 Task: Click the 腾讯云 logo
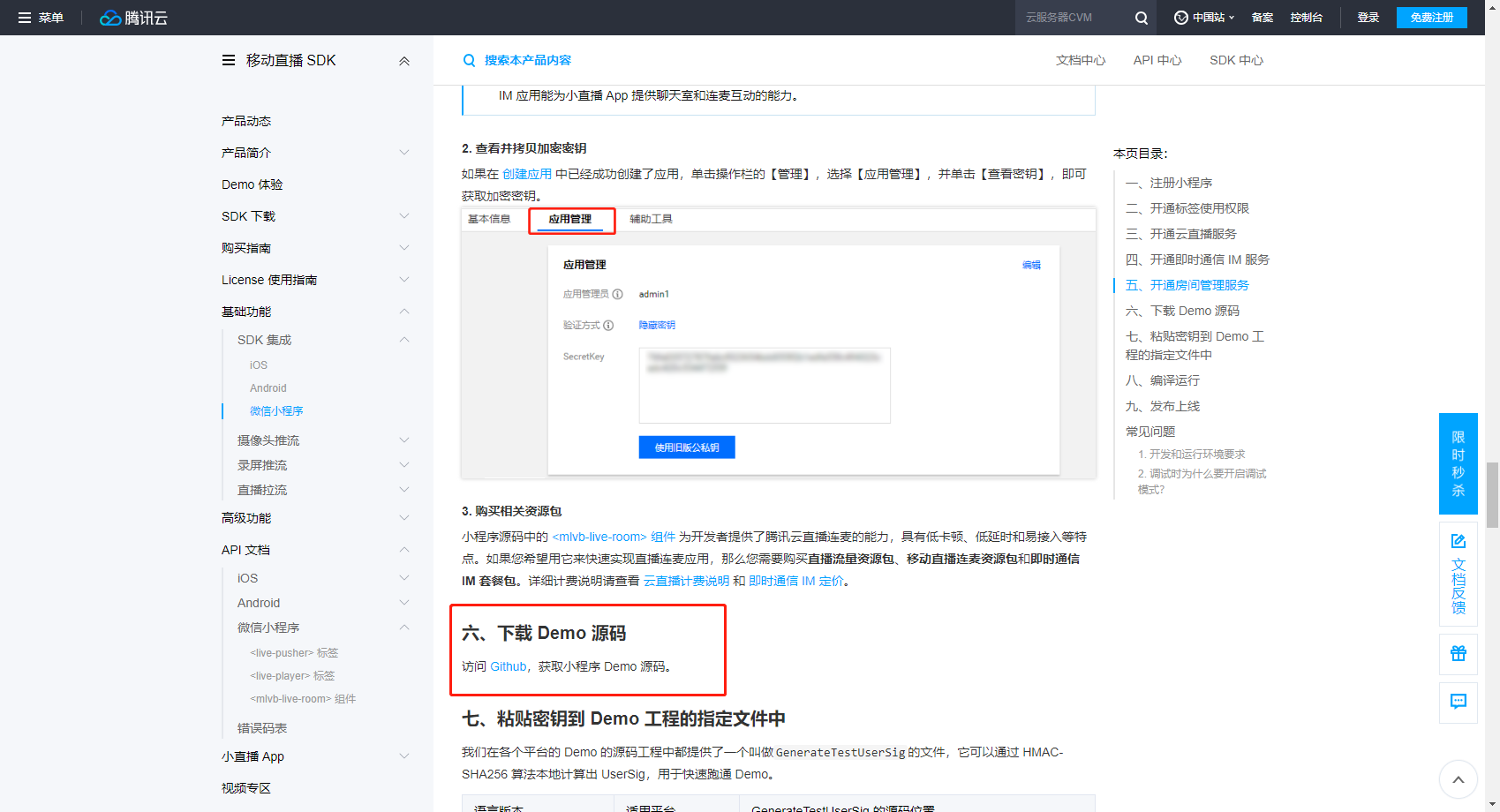click(x=133, y=18)
